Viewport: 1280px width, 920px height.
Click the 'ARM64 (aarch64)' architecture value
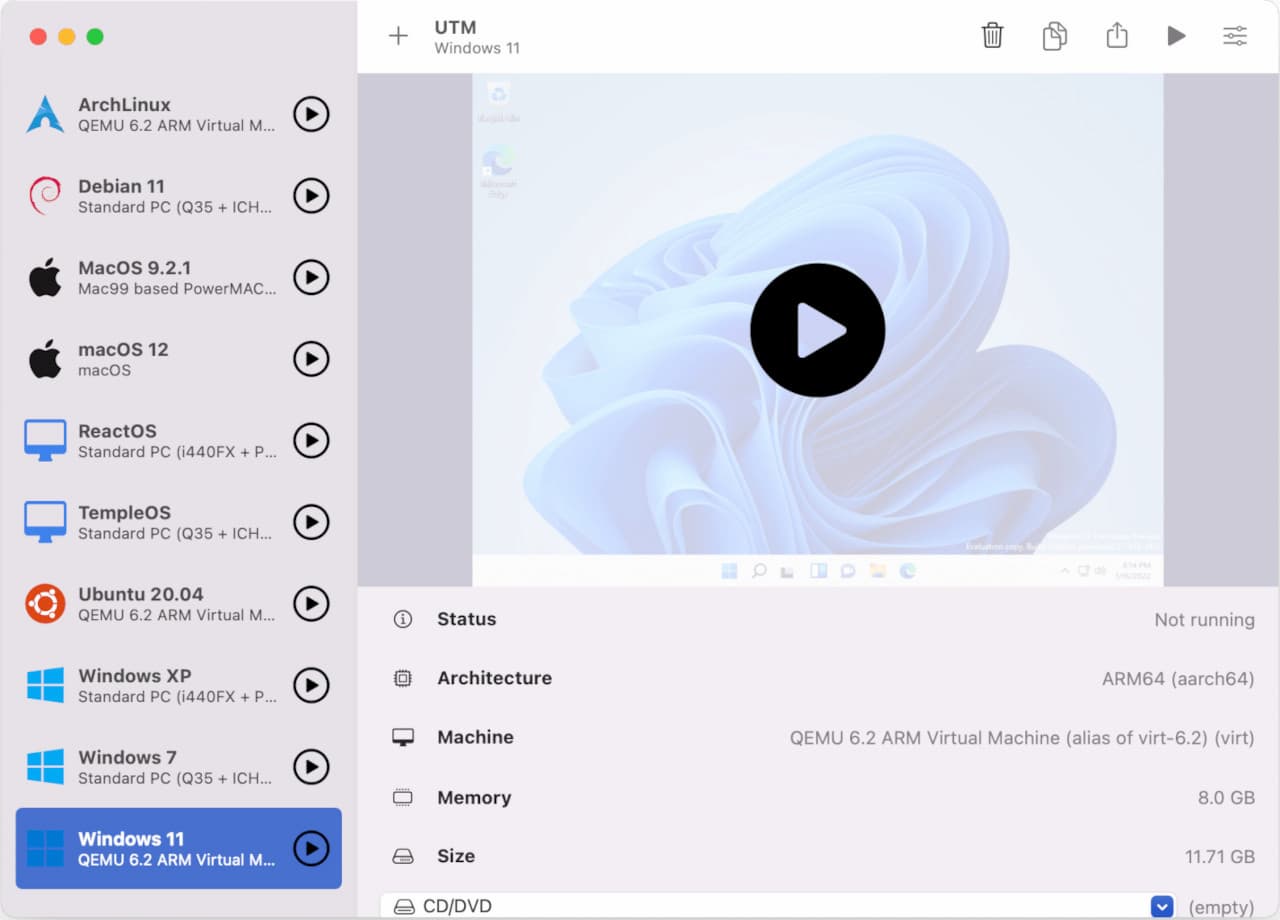tap(1178, 679)
